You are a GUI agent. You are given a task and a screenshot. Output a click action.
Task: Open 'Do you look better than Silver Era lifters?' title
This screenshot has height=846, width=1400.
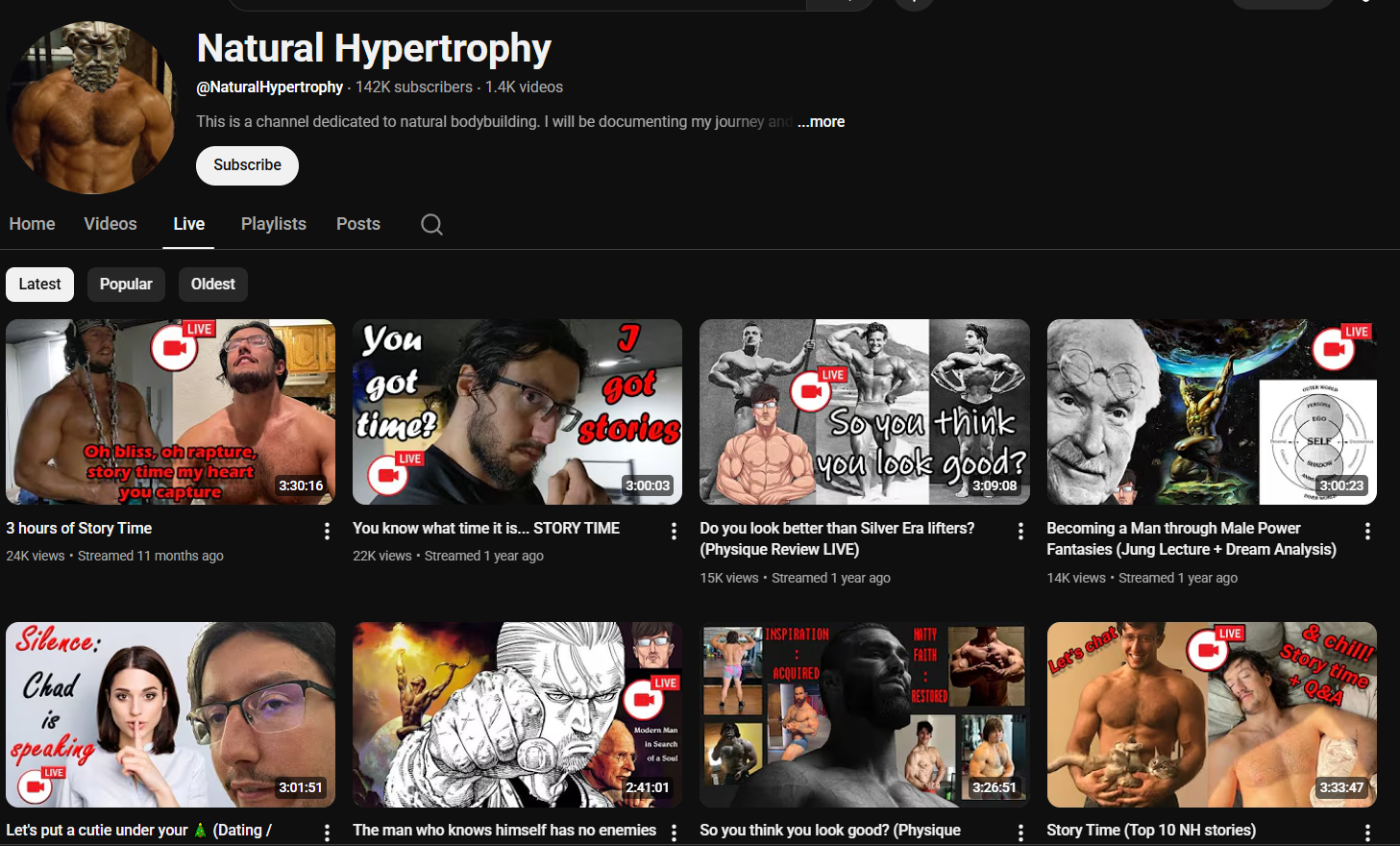tap(837, 538)
